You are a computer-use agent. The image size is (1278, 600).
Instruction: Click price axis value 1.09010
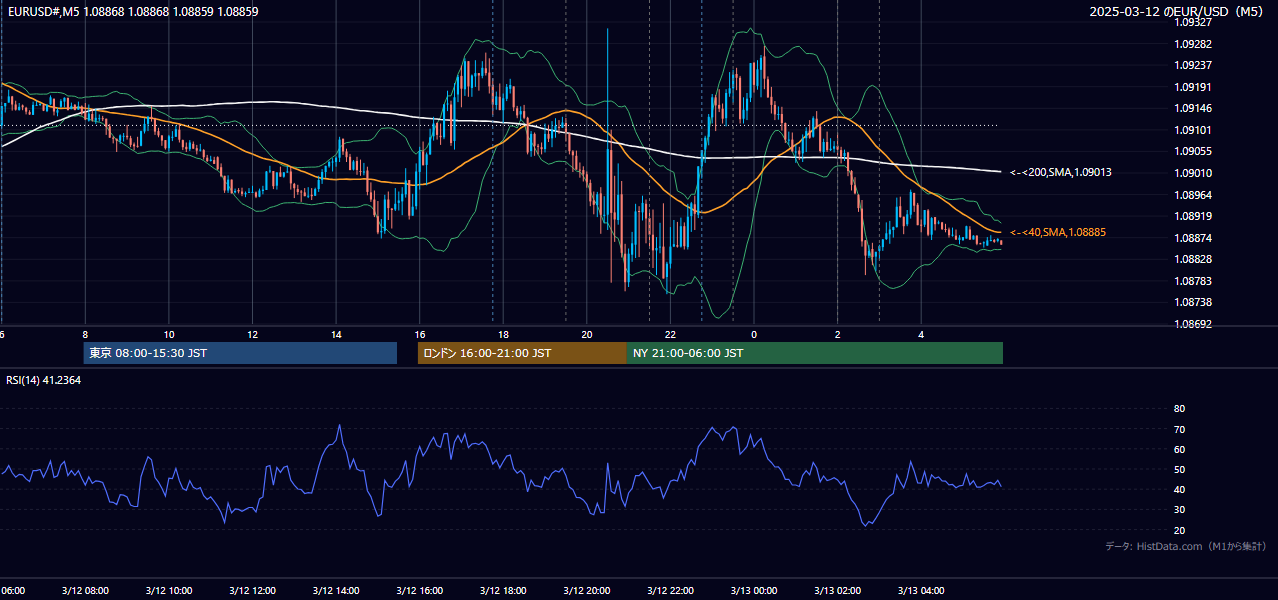(x=1192, y=173)
